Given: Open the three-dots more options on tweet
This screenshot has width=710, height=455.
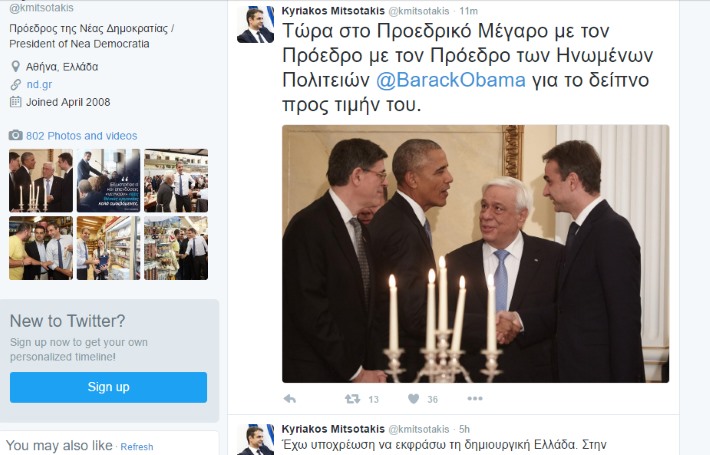Looking at the screenshot, I should pos(475,398).
